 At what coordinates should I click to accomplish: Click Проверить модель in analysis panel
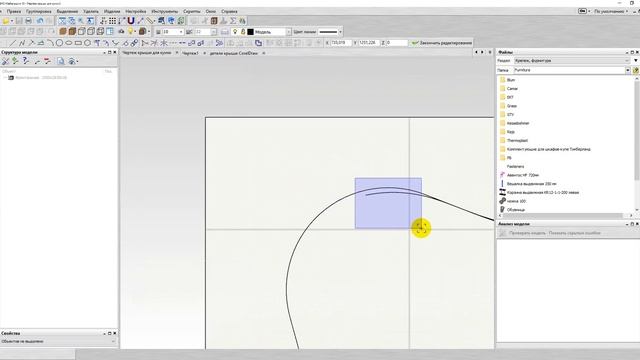tap(527, 233)
